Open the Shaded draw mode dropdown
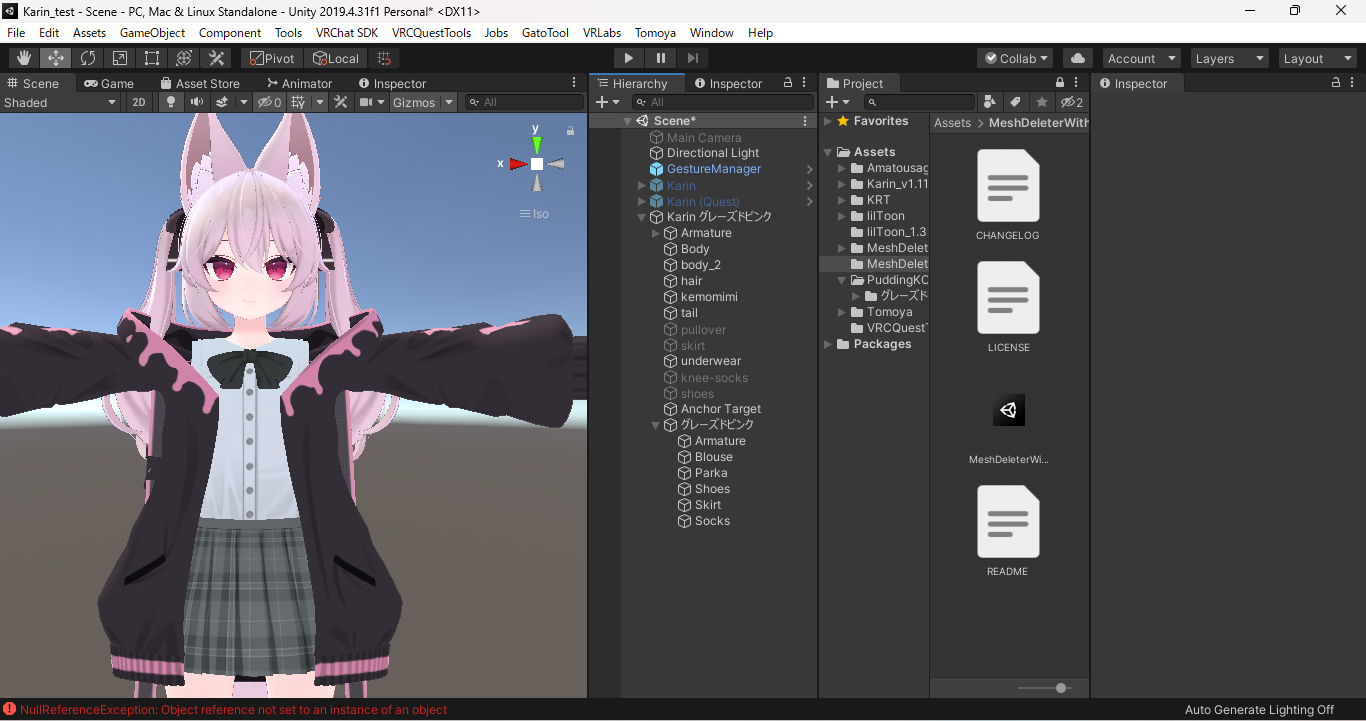The width and height of the screenshot is (1366, 721). (60, 102)
